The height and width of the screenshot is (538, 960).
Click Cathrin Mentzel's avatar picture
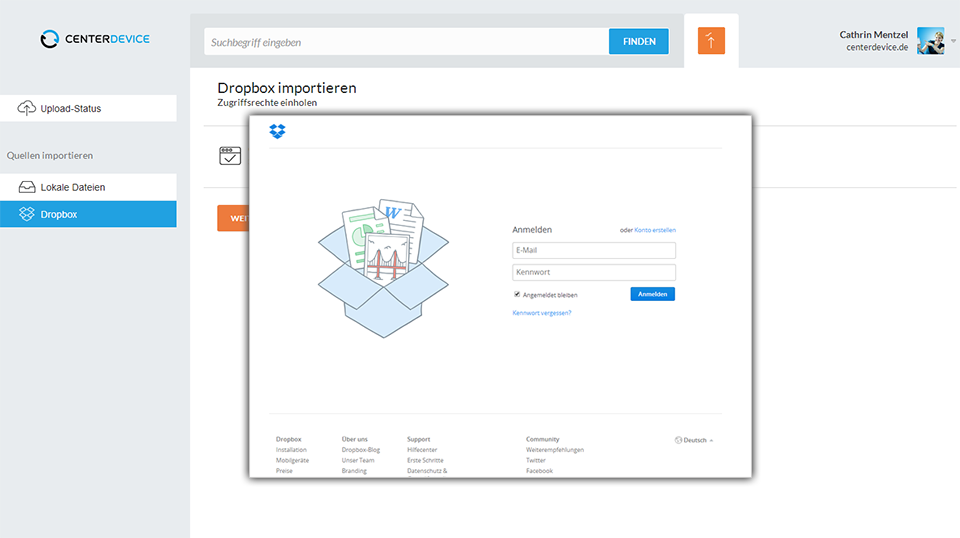pos(931,40)
